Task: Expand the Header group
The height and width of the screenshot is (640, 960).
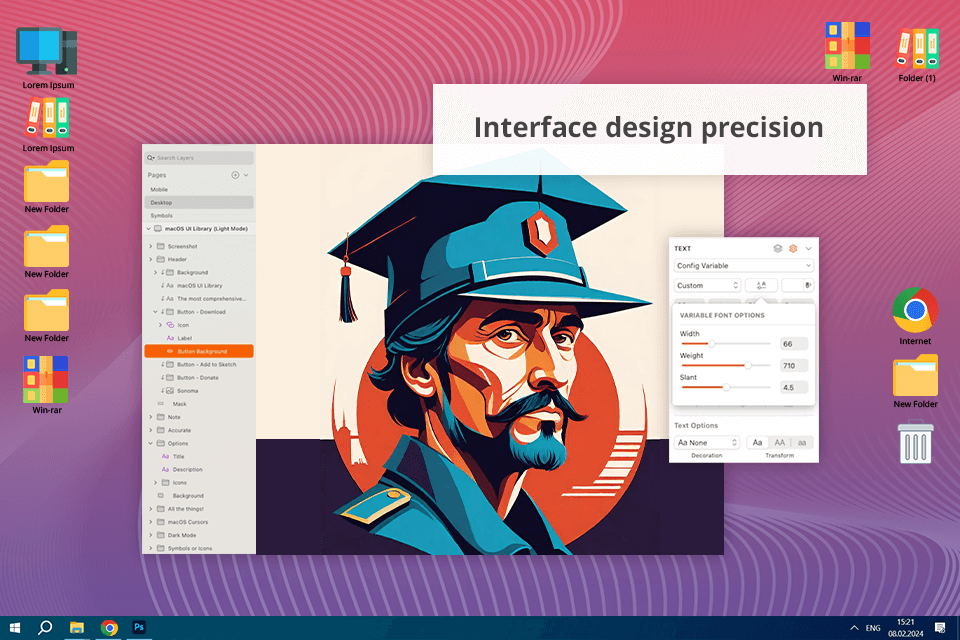Action: point(151,259)
